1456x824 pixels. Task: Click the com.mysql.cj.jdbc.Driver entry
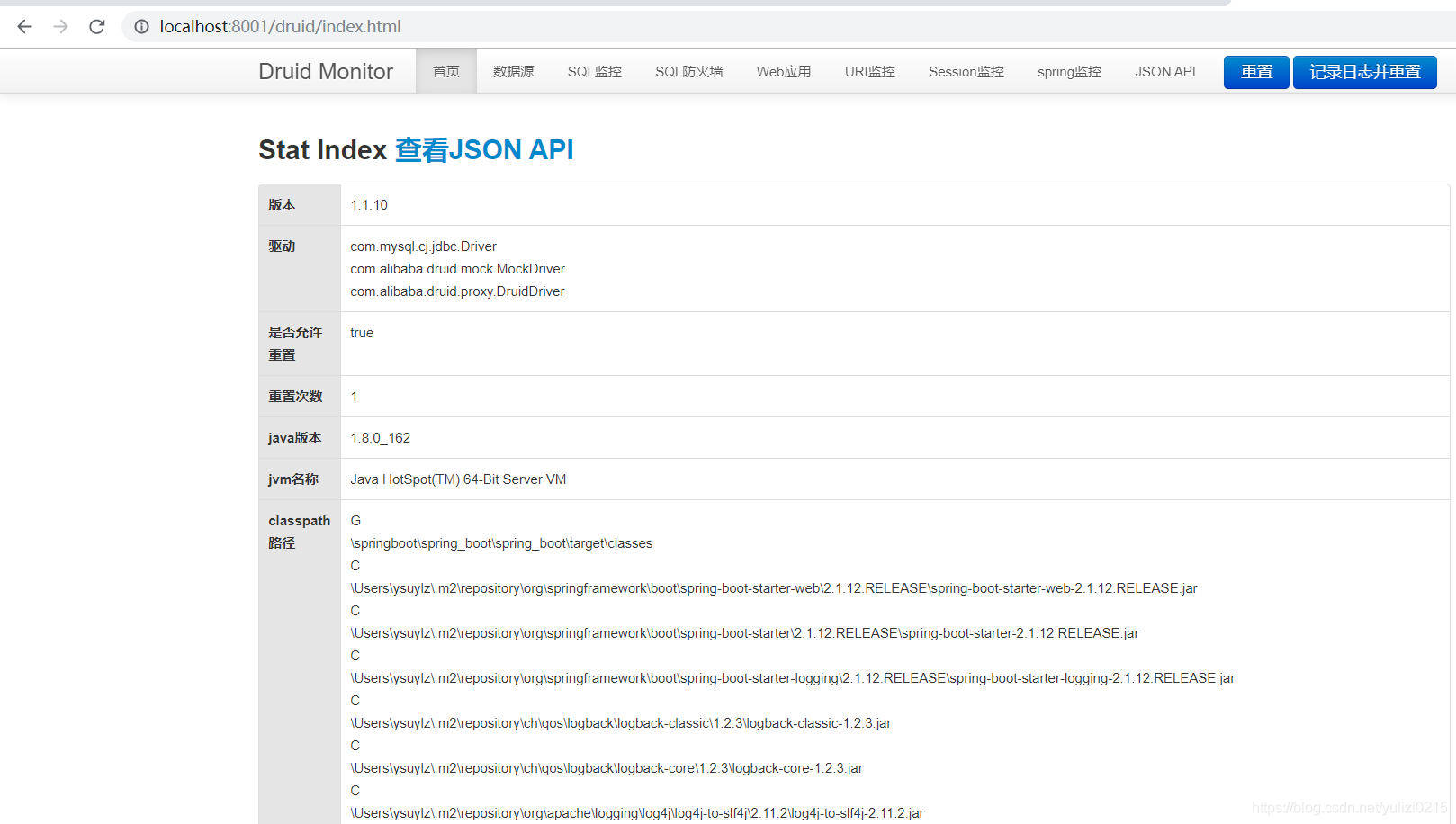(x=423, y=246)
